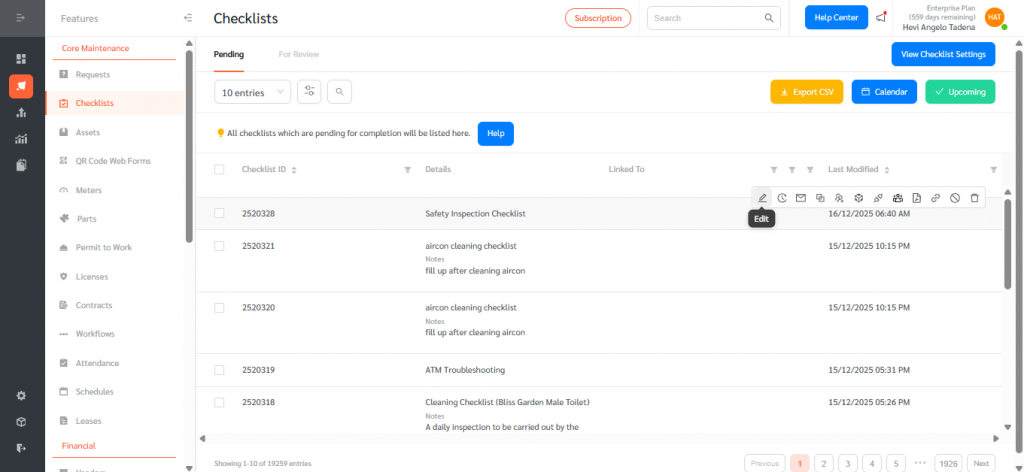Click the Export CSV button

point(806,92)
